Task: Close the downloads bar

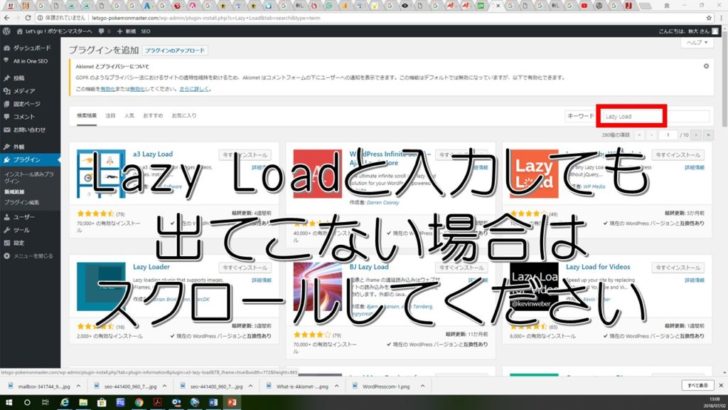Action: click(x=721, y=385)
